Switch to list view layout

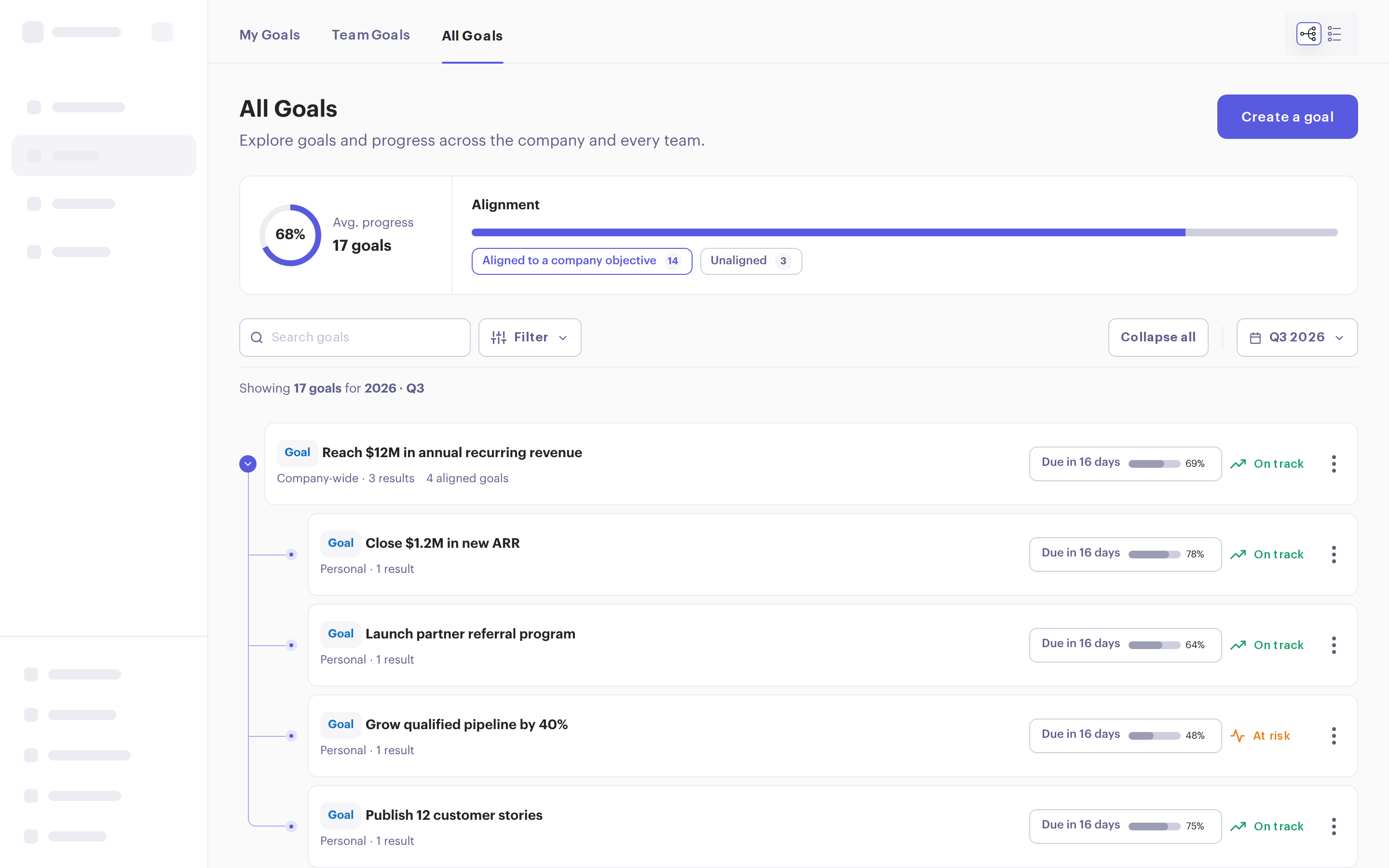tap(1335, 34)
